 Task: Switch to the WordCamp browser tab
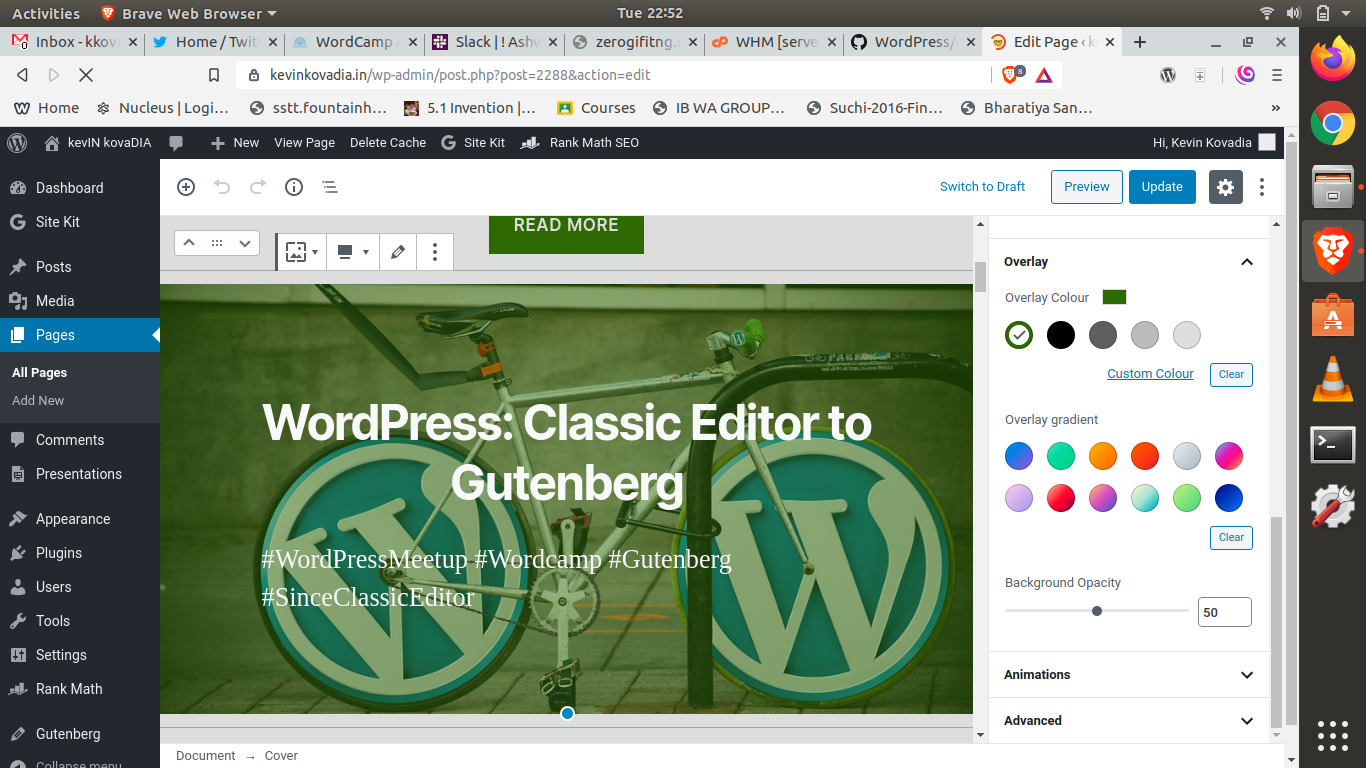(x=354, y=42)
